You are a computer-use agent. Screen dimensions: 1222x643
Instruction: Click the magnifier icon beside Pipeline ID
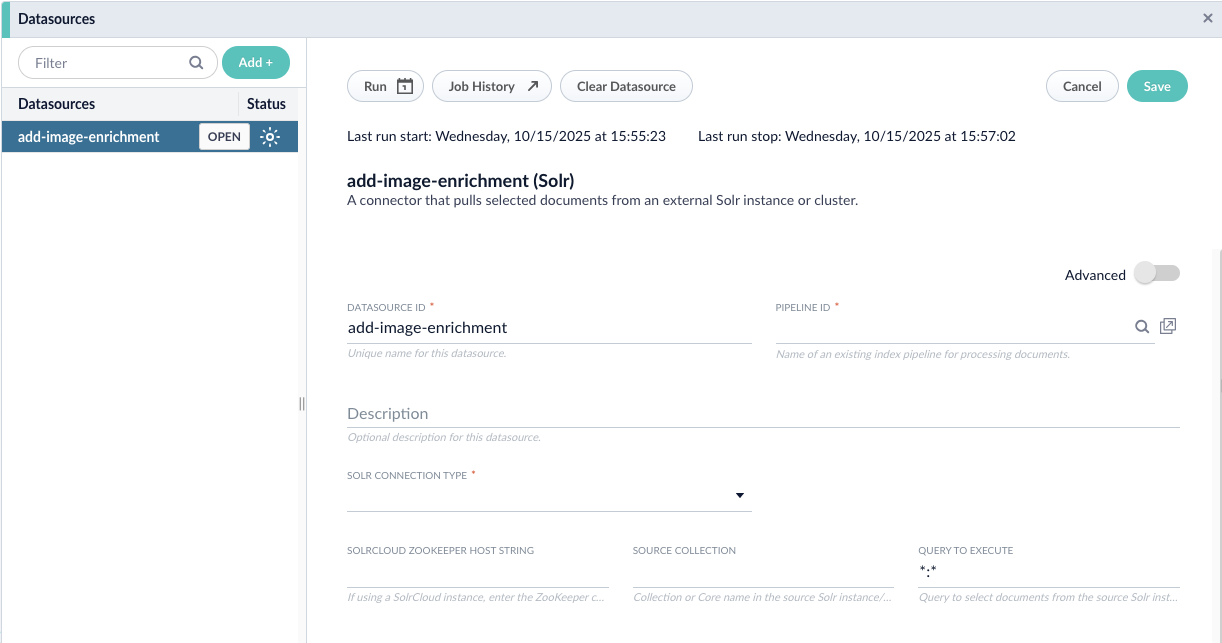pyautogui.click(x=1142, y=327)
